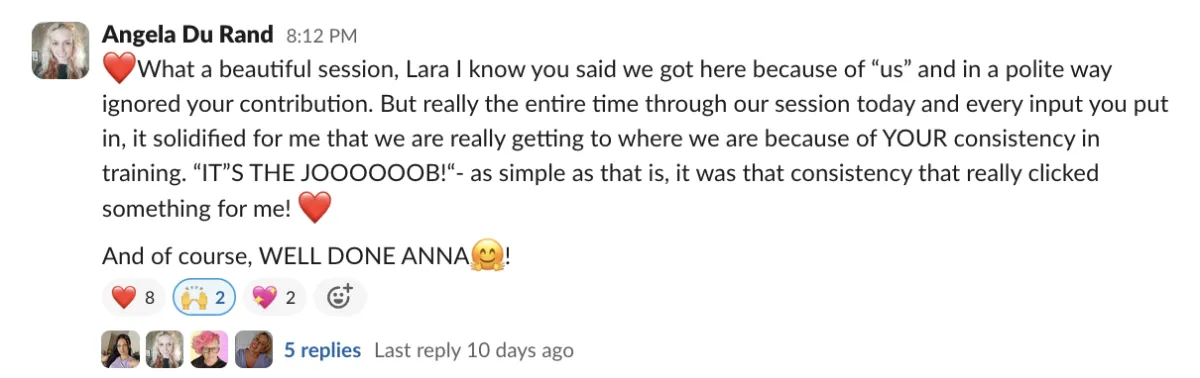Viewport: 1200px width, 378px height.
Task: Add a red heart reaction with 8 votes
Action: tap(135, 296)
